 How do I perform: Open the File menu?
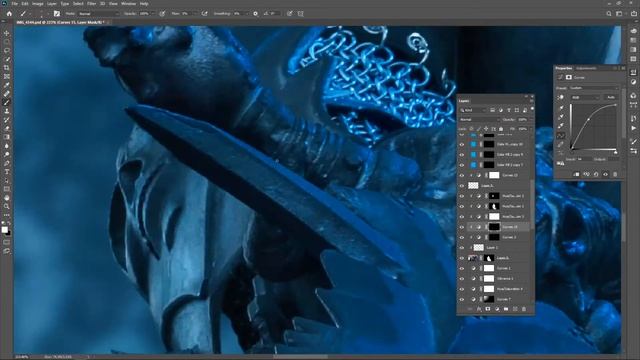pos(15,4)
